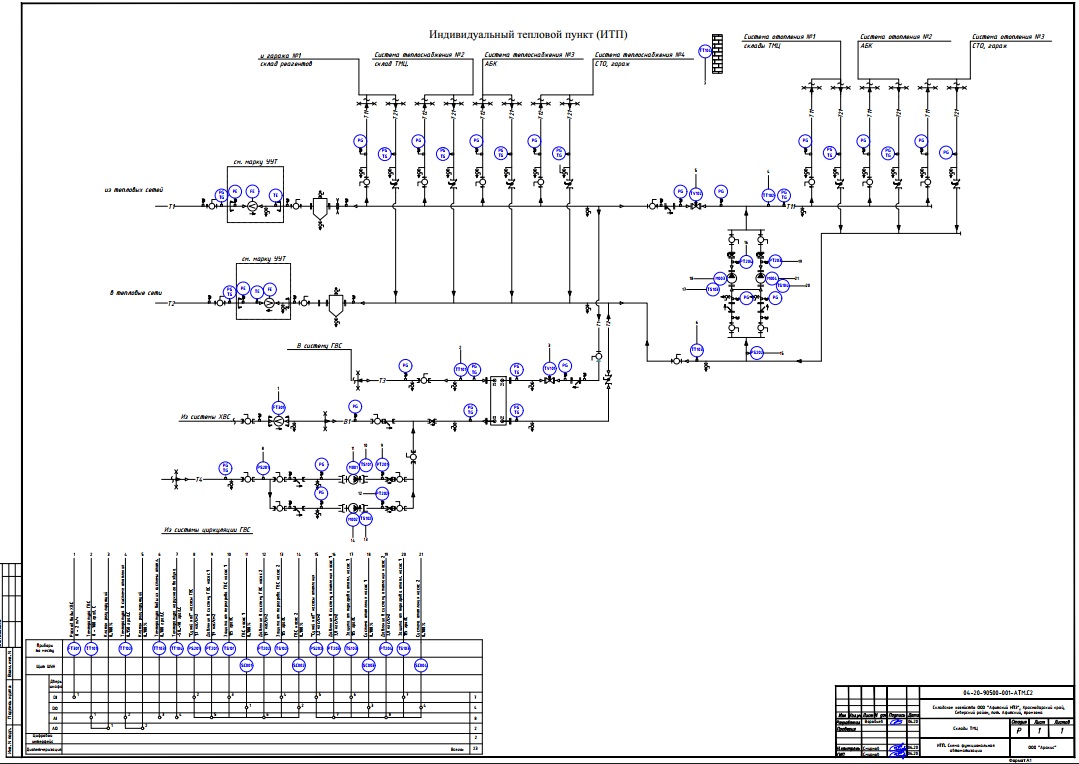Click the TT101 temperature bubble on line T3
Viewport: 1079px width, 764px height.
click(460, 370)
